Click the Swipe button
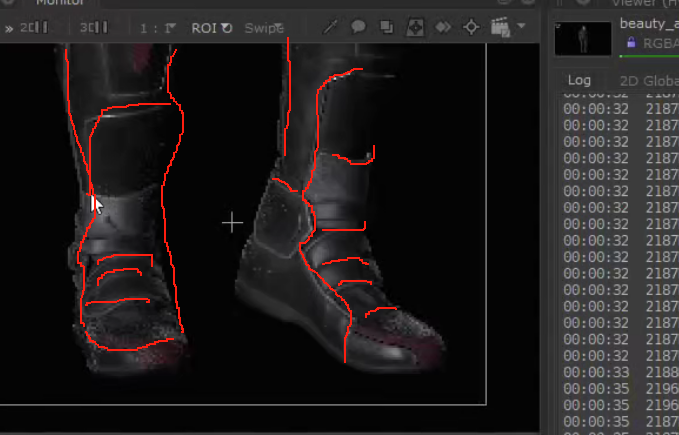Screen dimensions: 679x435 click(x=264, y=27)
